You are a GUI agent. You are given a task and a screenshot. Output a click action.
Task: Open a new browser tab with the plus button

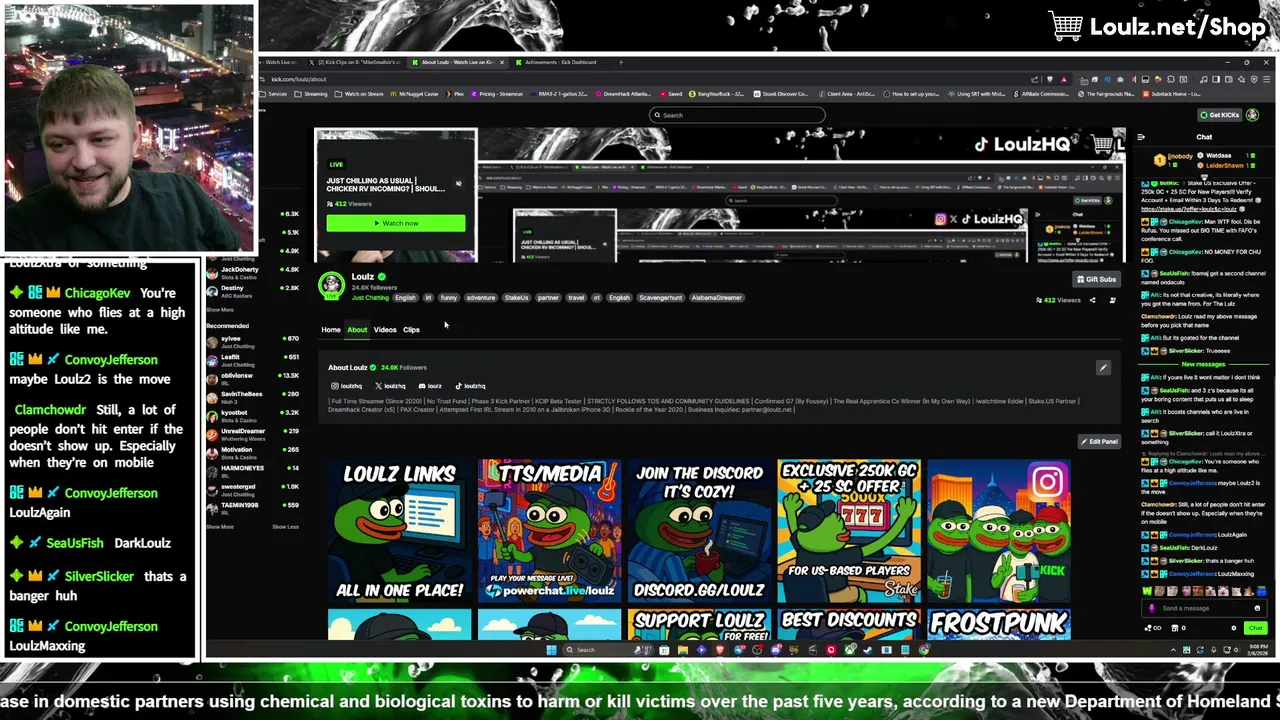[620, 62]
